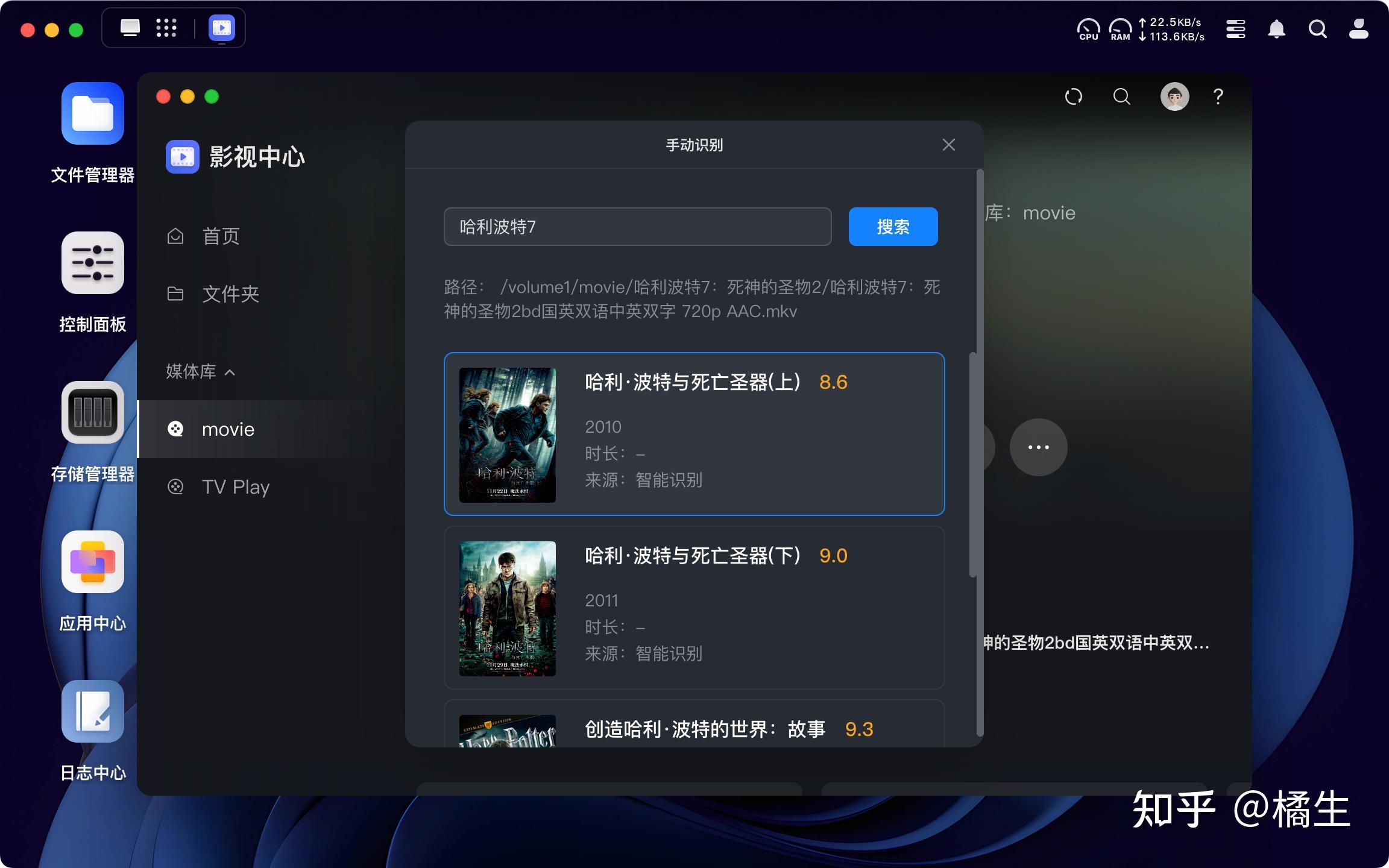The height and width of the screenshot is (868, 1389).
Task: Open the notification bell in the top bar
Action: [1277, 28]
